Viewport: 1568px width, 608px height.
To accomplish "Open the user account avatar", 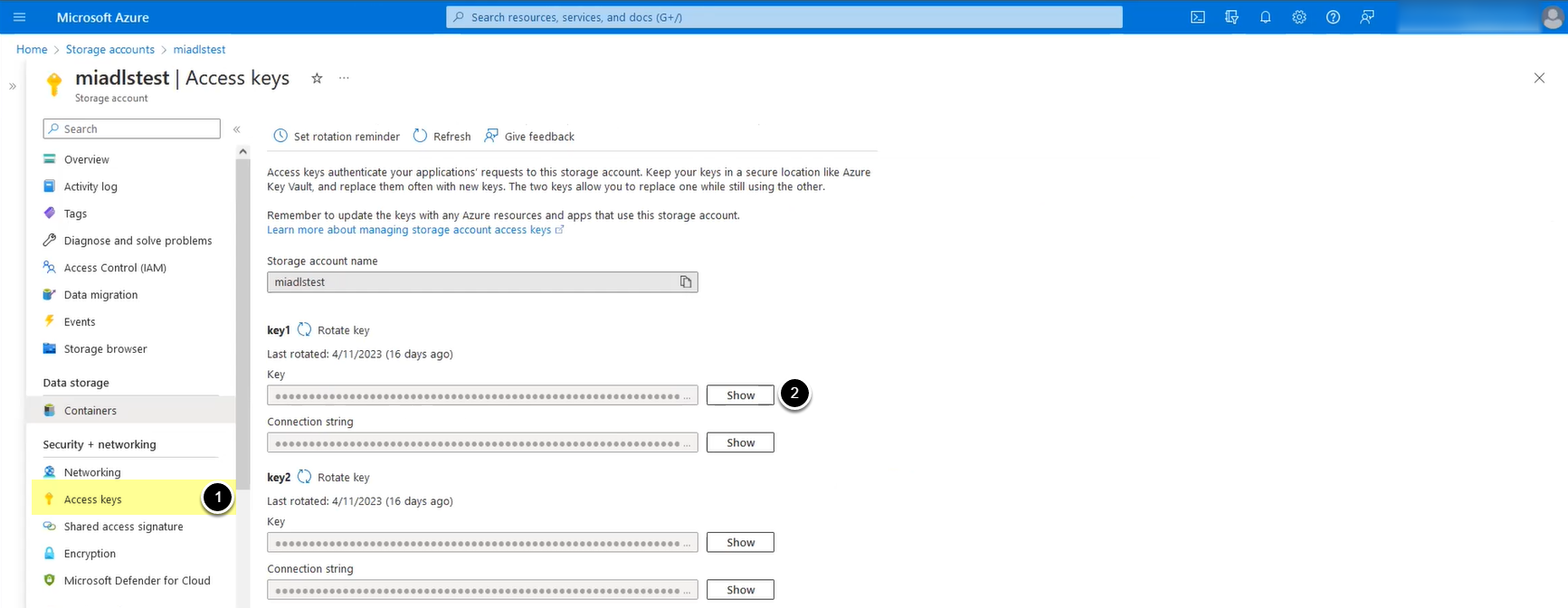I will [x=1554, y=17].
